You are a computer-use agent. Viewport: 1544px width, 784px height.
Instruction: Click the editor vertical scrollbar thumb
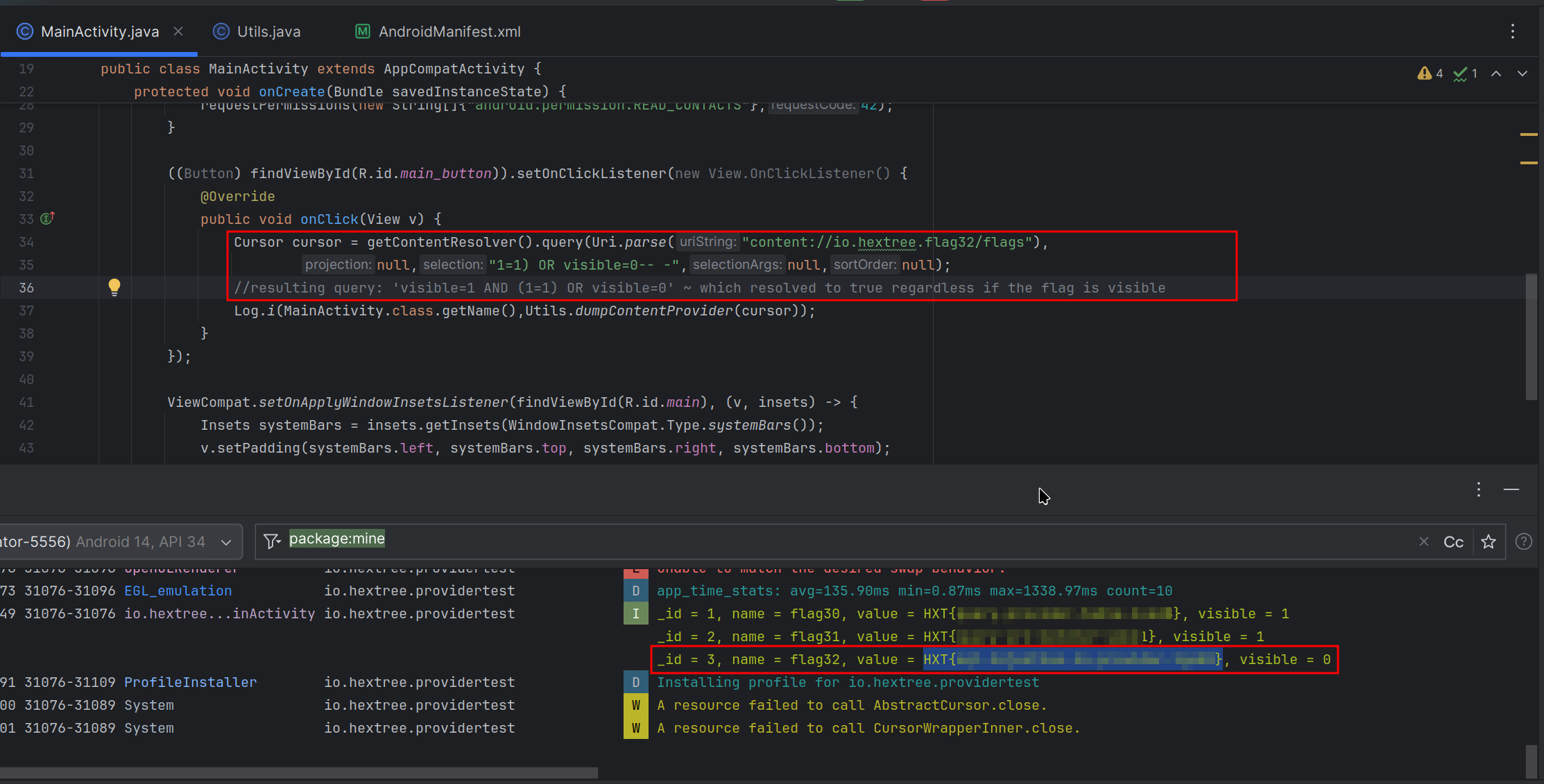(x=1531, y=337)
